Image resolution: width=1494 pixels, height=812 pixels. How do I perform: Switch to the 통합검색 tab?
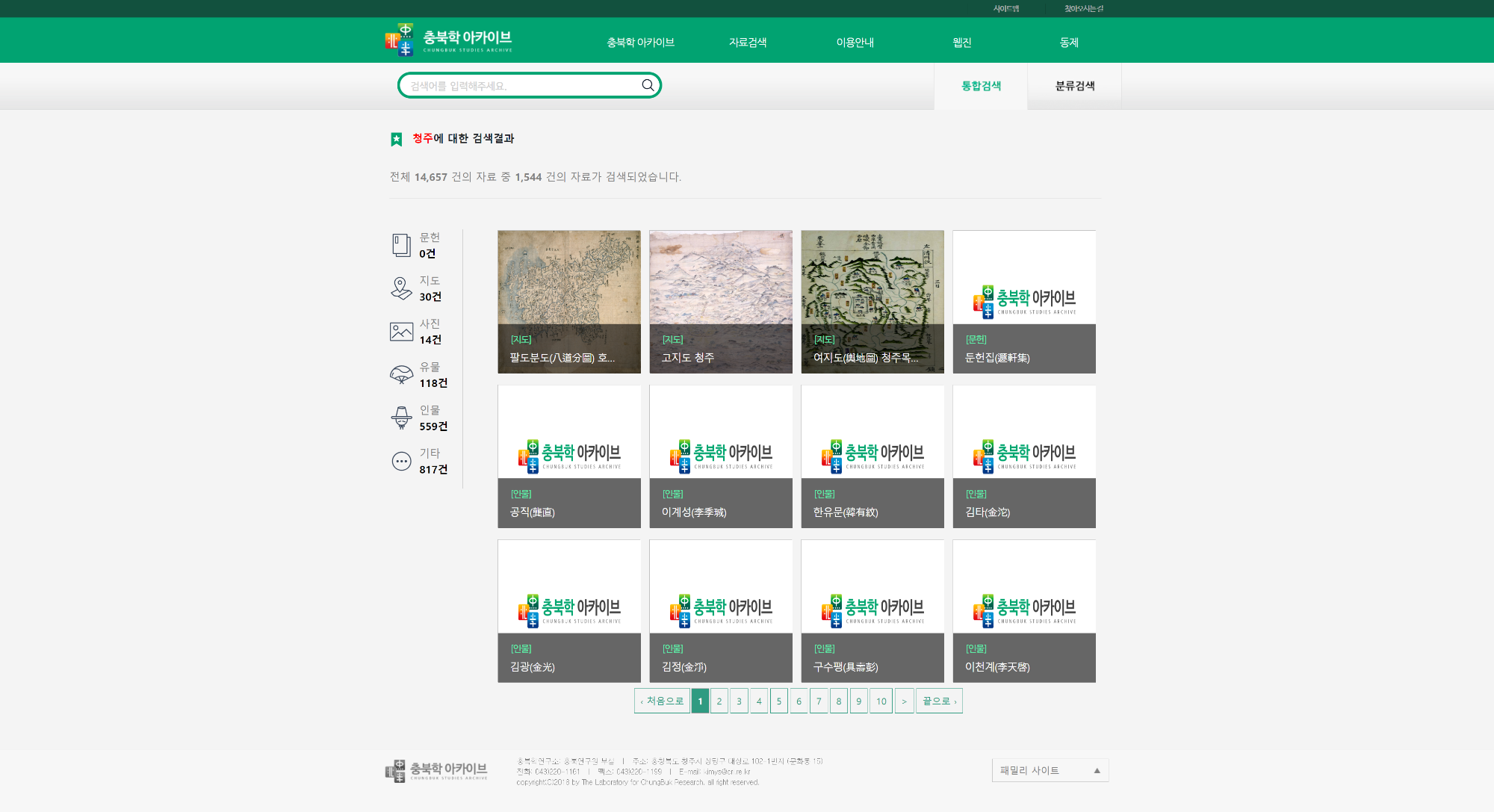point(981,86)
